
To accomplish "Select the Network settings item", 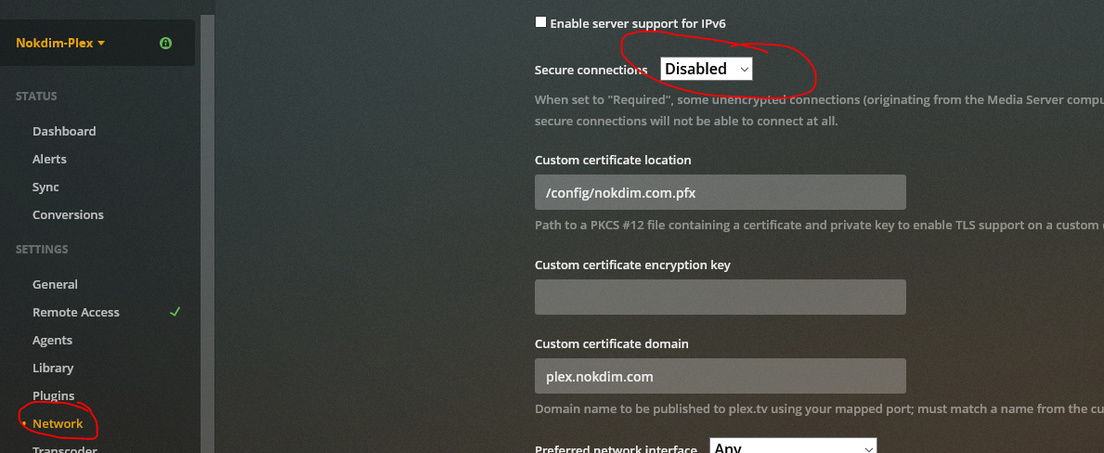I will tap(57, 424).
